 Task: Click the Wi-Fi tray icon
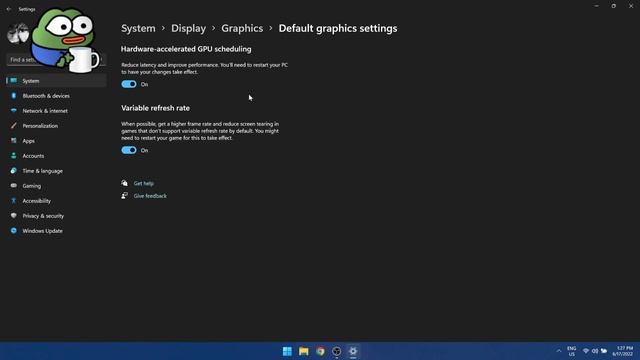pos(586,351)
